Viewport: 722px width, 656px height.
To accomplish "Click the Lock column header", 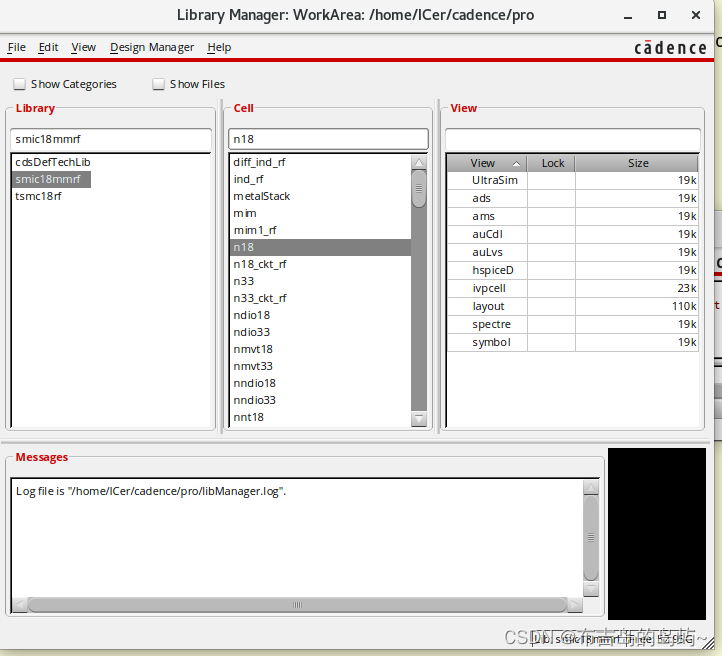I will pyautogui.click(x=552, y=163).
